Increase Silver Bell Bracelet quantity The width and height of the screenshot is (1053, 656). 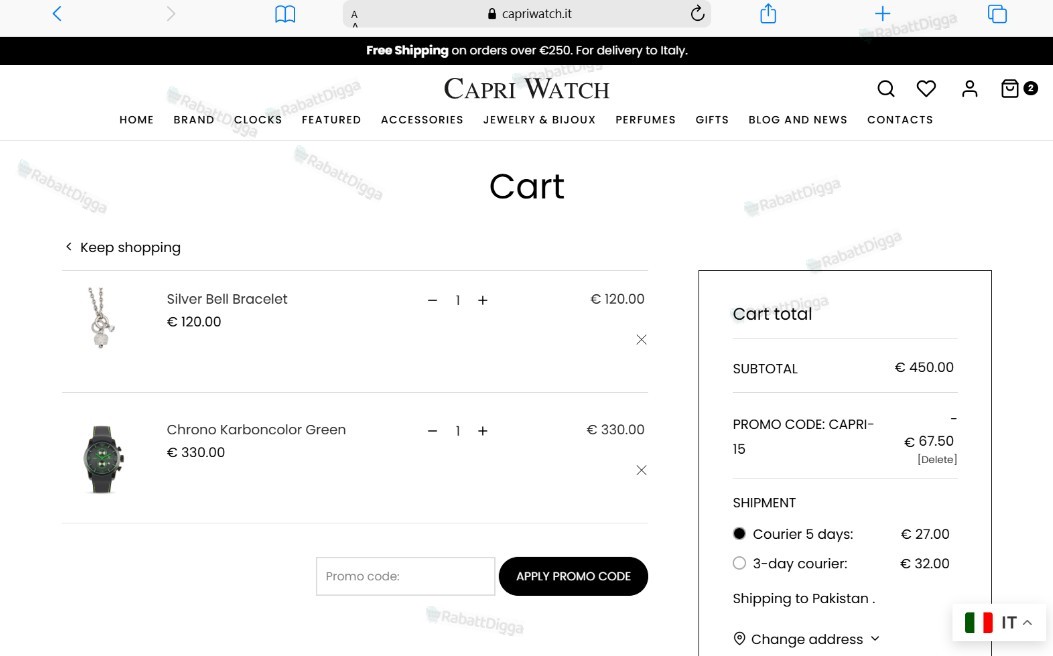pyautogui.click(x=482, y=300)
